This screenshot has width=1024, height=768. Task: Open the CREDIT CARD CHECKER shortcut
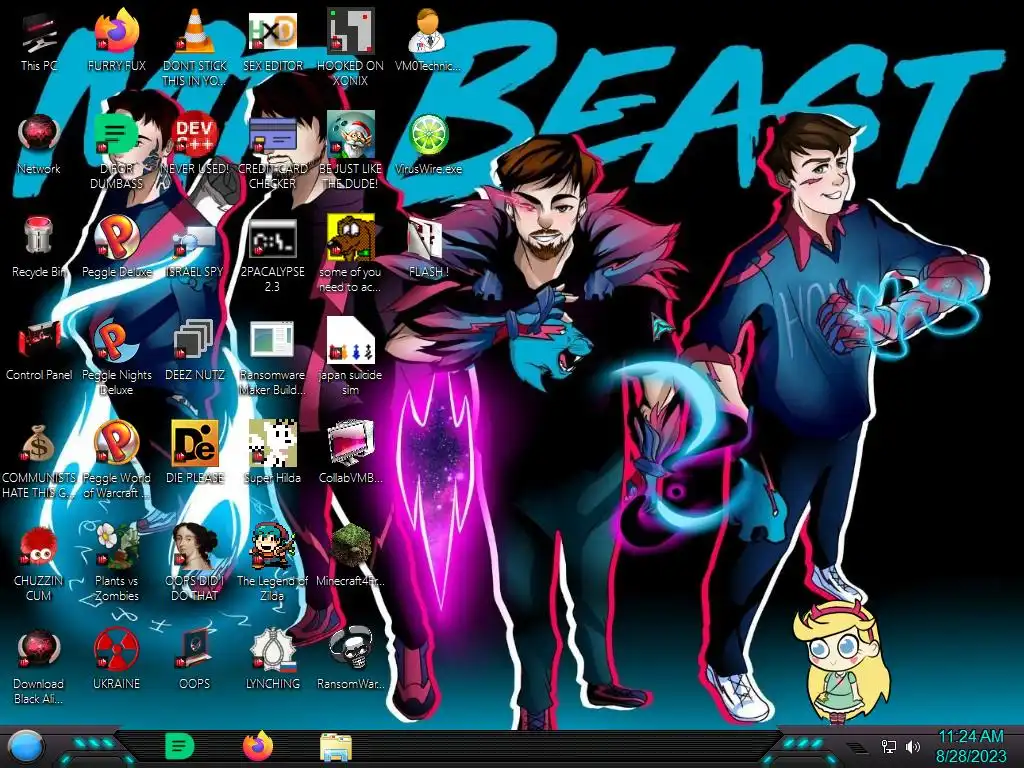[272, 135]
